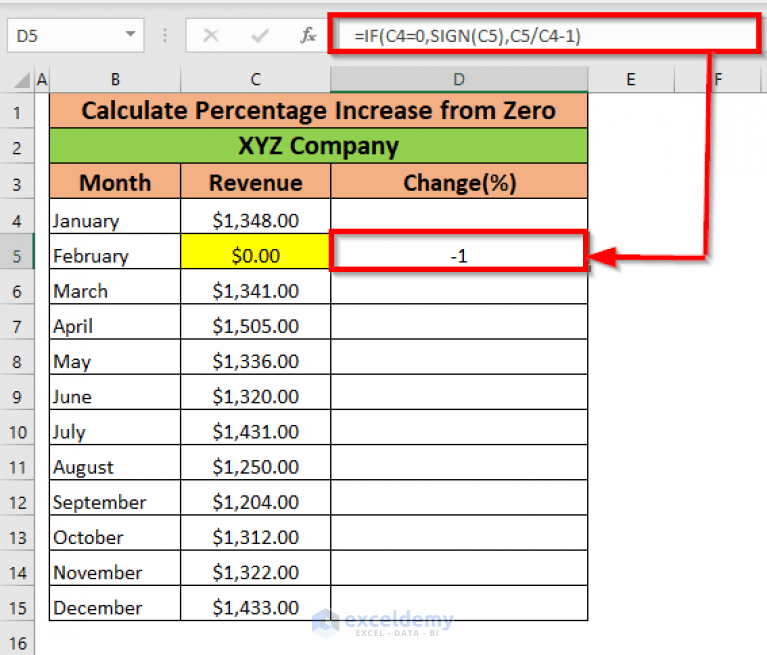Select row 10 header
Screen dimensions: 767x655
point(17,428)
